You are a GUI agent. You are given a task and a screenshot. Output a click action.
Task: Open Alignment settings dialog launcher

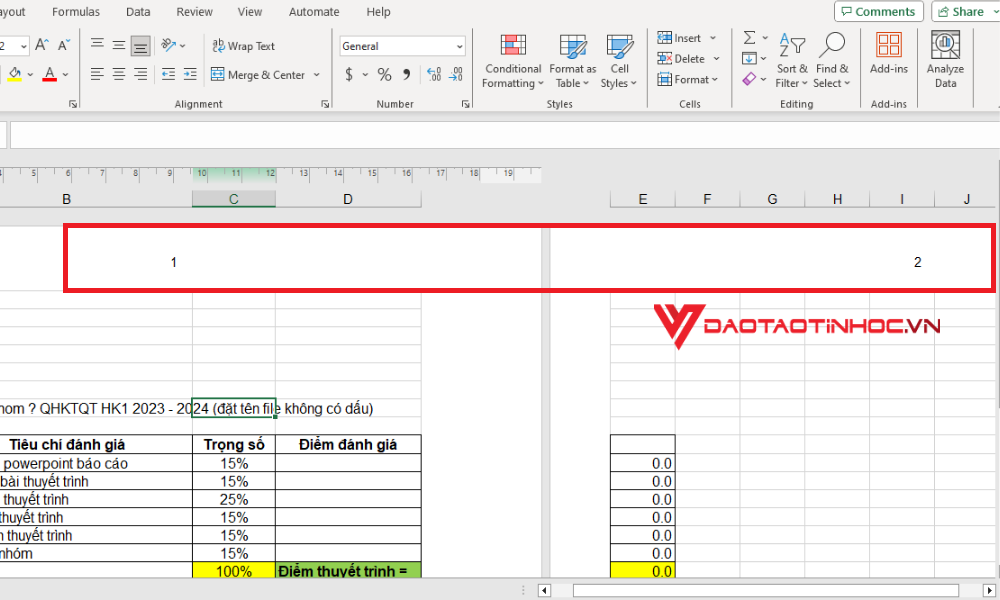coord(325,104)
